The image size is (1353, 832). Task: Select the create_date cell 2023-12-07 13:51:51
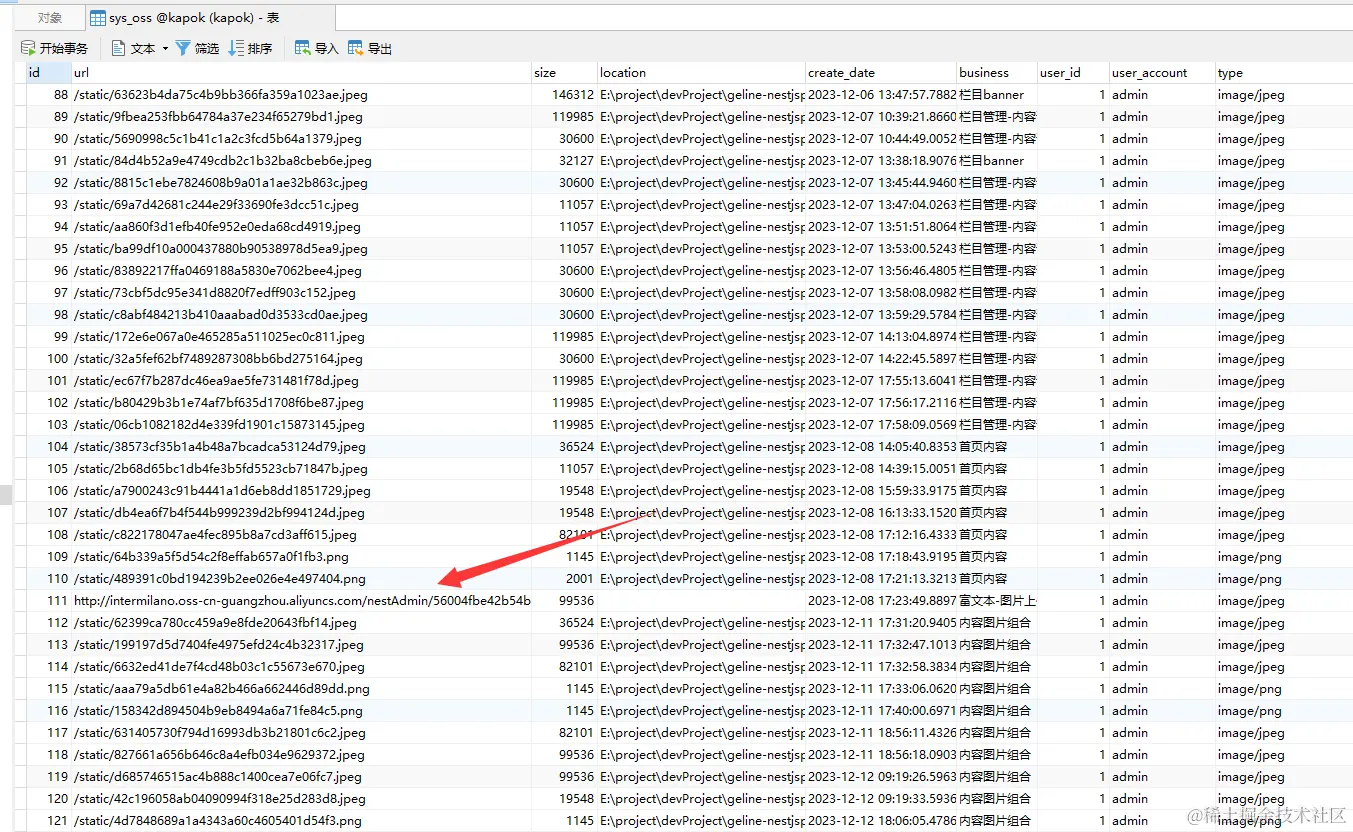tap(881, 227)
